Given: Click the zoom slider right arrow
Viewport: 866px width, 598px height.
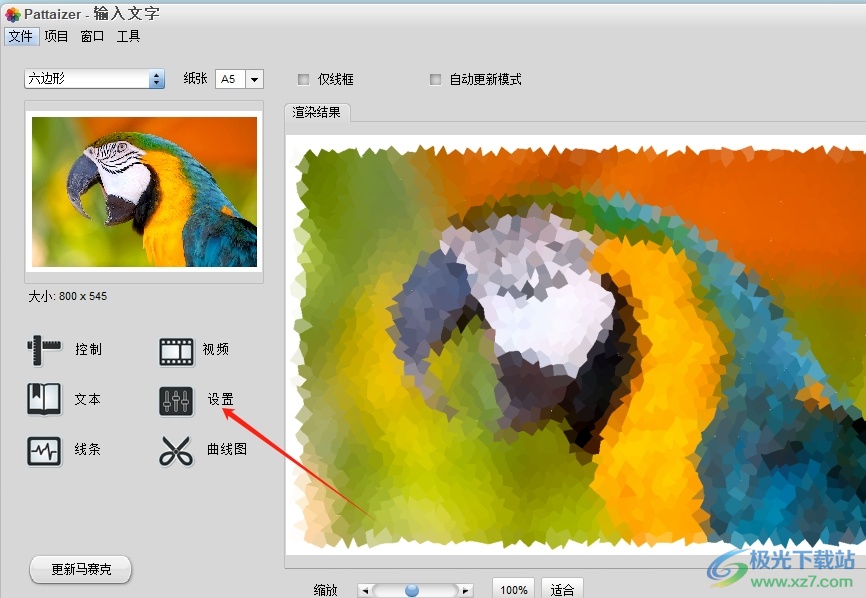Looking at the screenshot, I should tap(466, 591).
